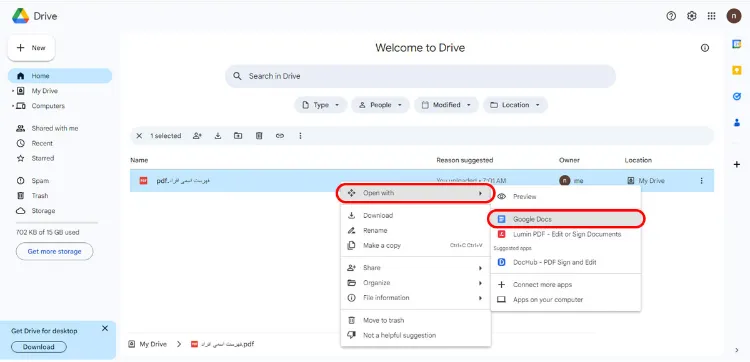
Task: Open more actions in selection toolbar
Action: 300,136
